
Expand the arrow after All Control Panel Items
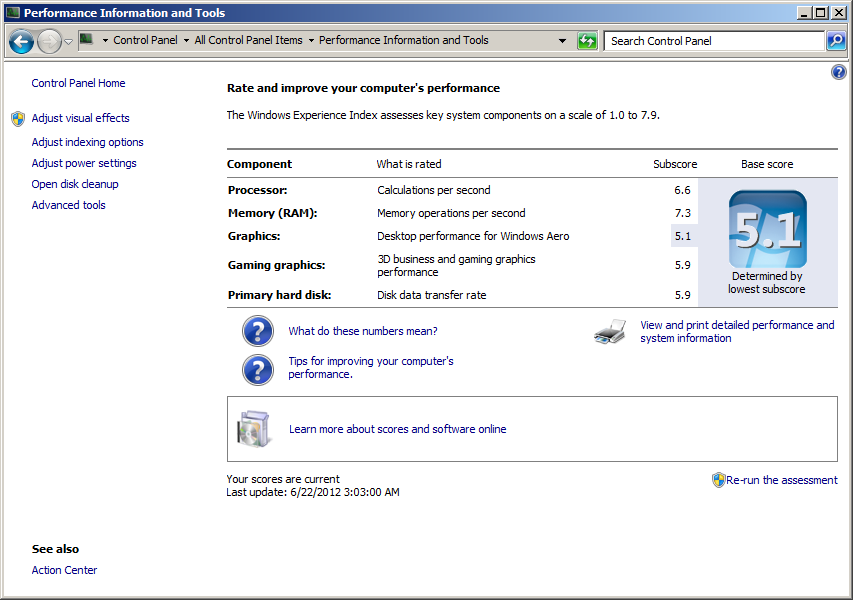click(x=311, y=40)
